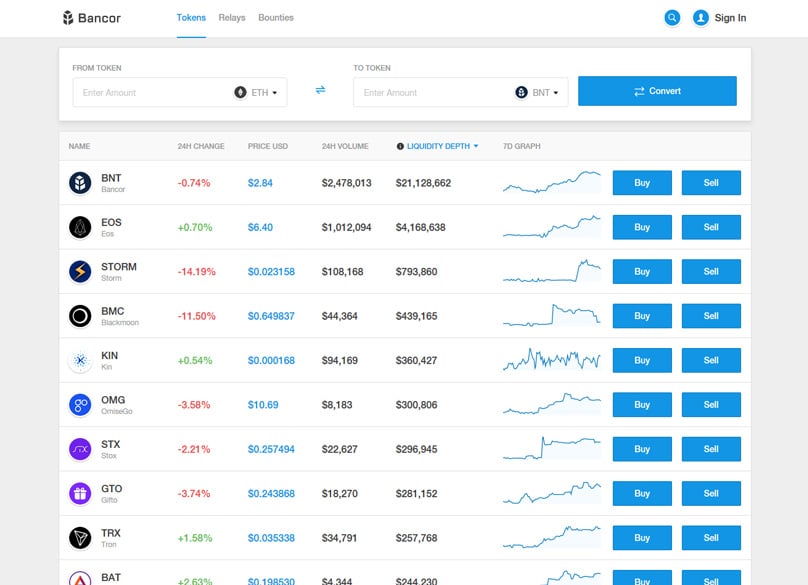Click the Liquidity Depth info icon

tap(400, 146)
